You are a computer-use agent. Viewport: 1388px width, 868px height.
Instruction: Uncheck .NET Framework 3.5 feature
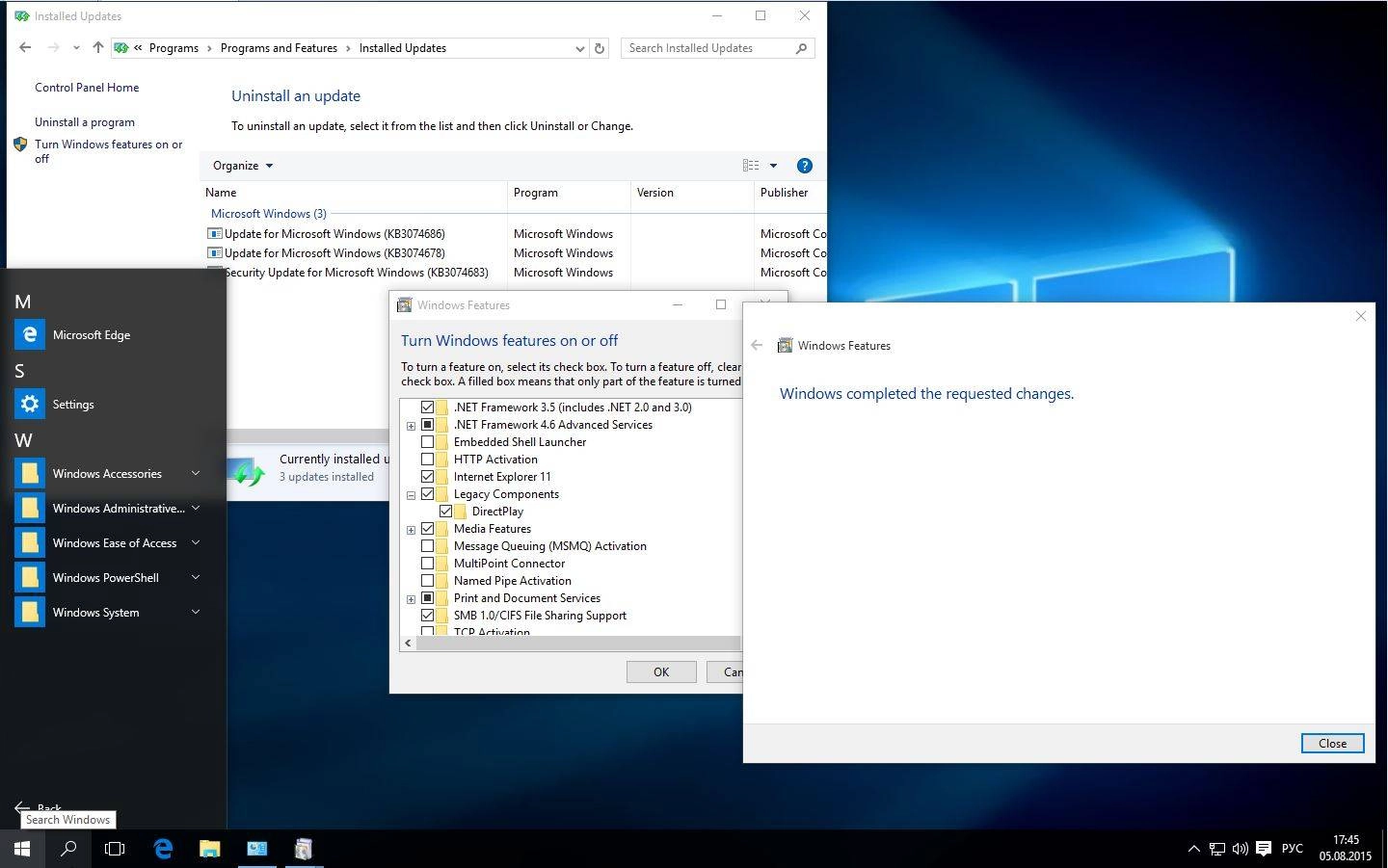pos(427,408)
